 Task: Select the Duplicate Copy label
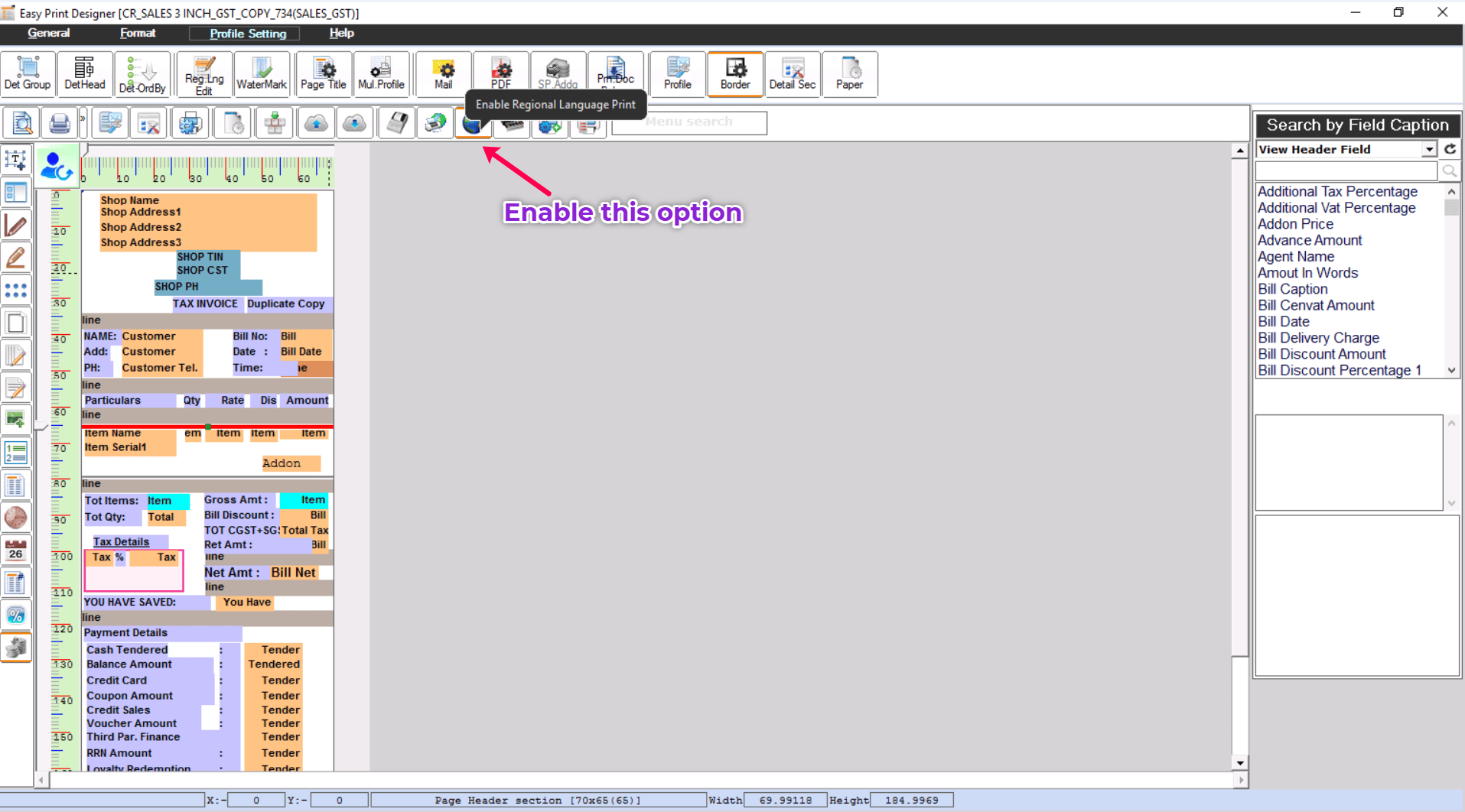[x=286, y=304]
